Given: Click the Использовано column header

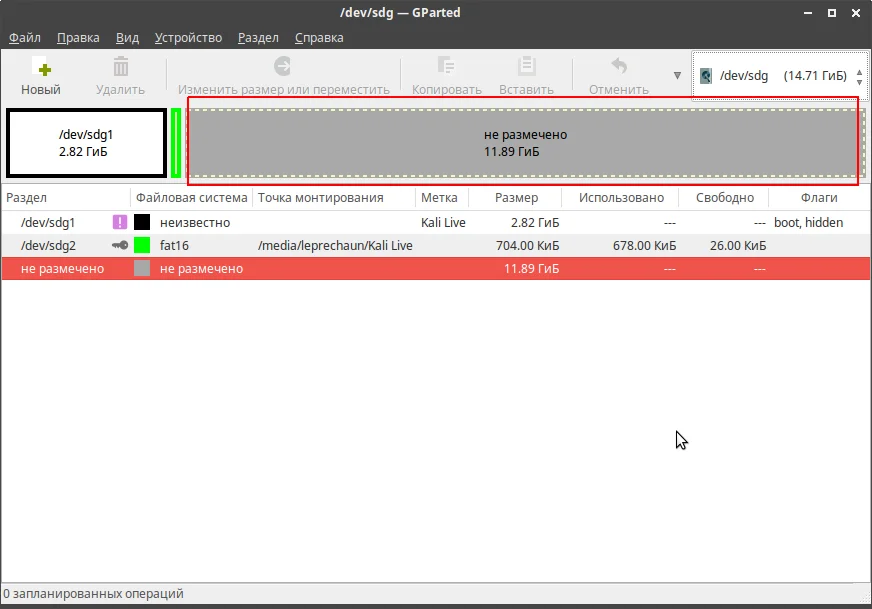Looking at the screenshot, I should point(621,197).
